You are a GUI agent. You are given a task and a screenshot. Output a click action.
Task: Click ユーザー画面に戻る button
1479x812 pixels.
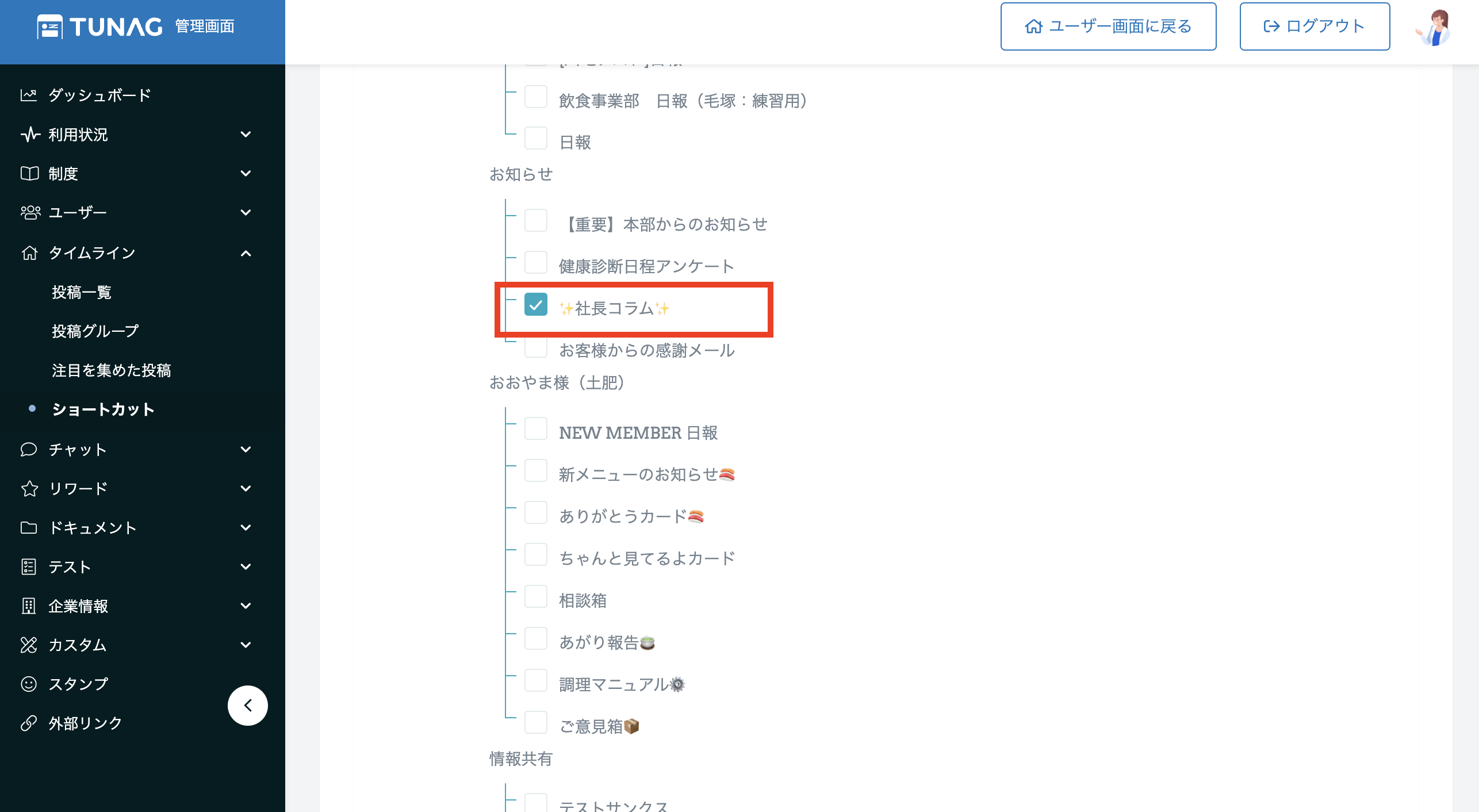[x=1108, y=26]
